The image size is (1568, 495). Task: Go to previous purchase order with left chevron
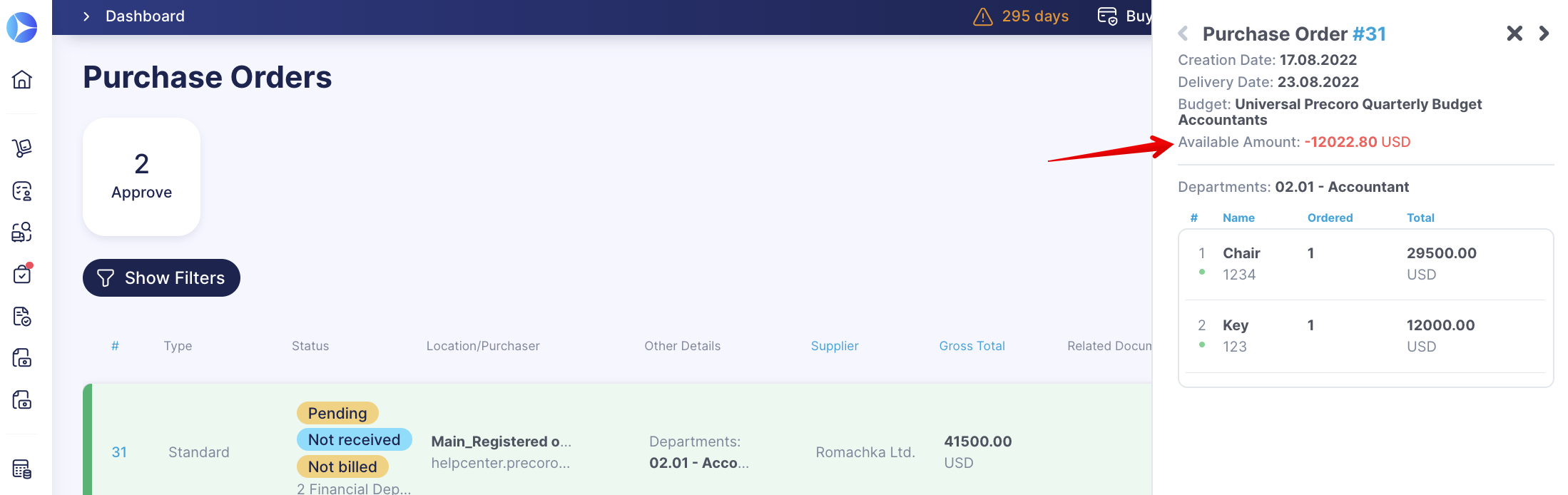point(1183,34)
